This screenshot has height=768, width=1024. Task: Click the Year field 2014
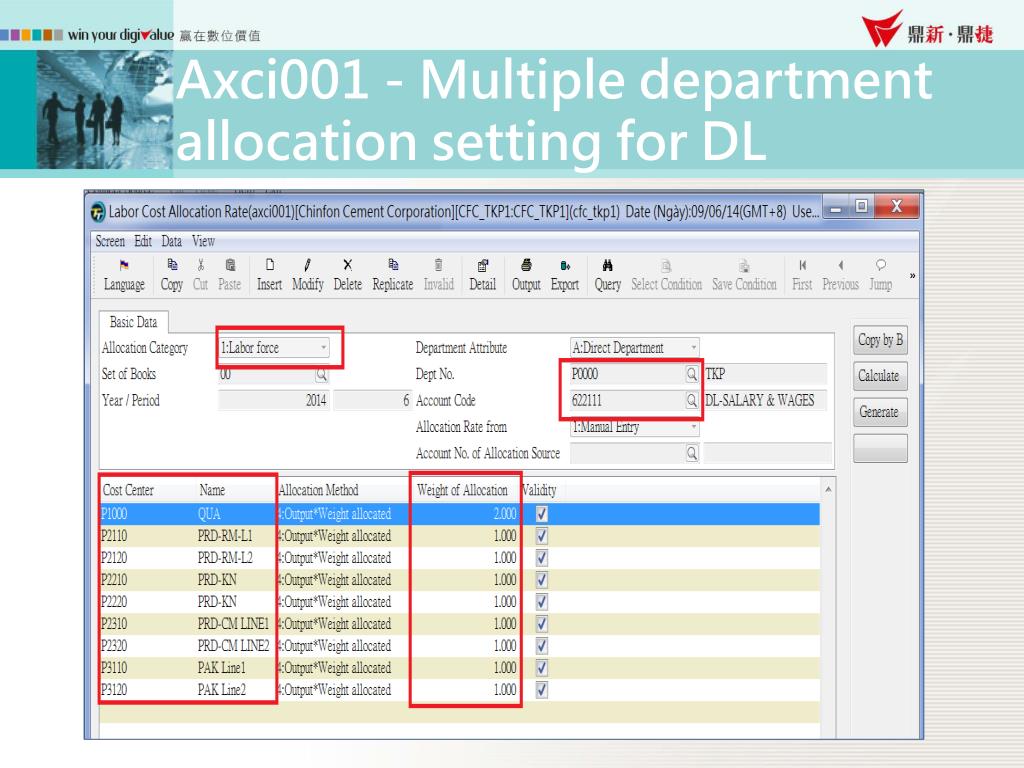(274, 400)
